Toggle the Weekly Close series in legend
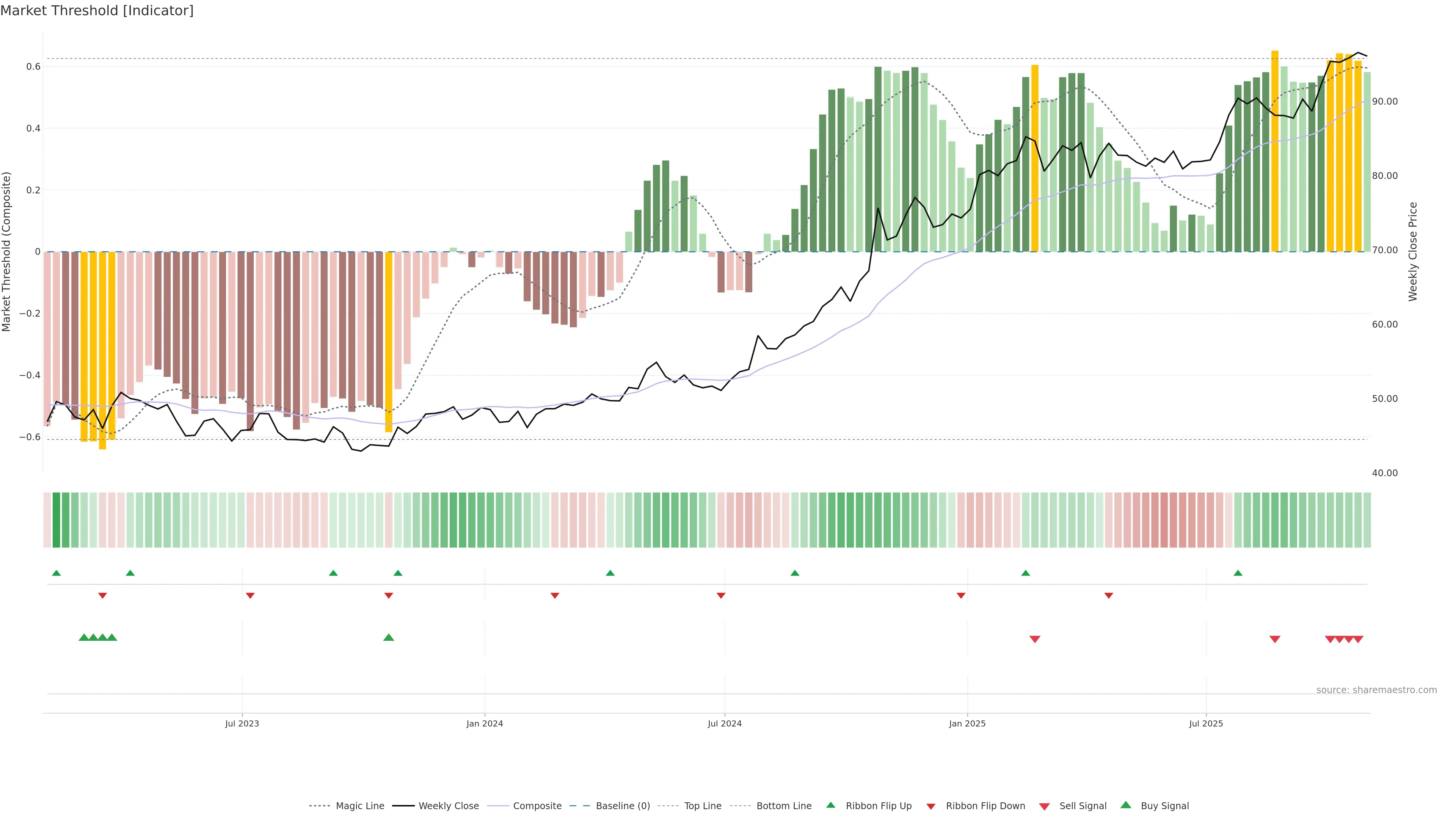1456x819 pixels. pyautogui.click(x=448, y=806)
